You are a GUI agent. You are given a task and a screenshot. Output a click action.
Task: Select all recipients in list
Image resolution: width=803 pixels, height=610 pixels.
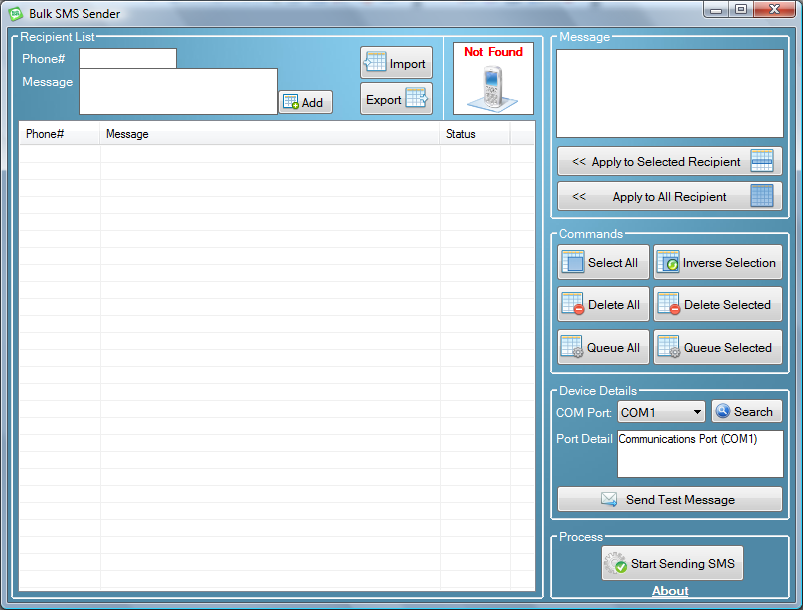603,262
